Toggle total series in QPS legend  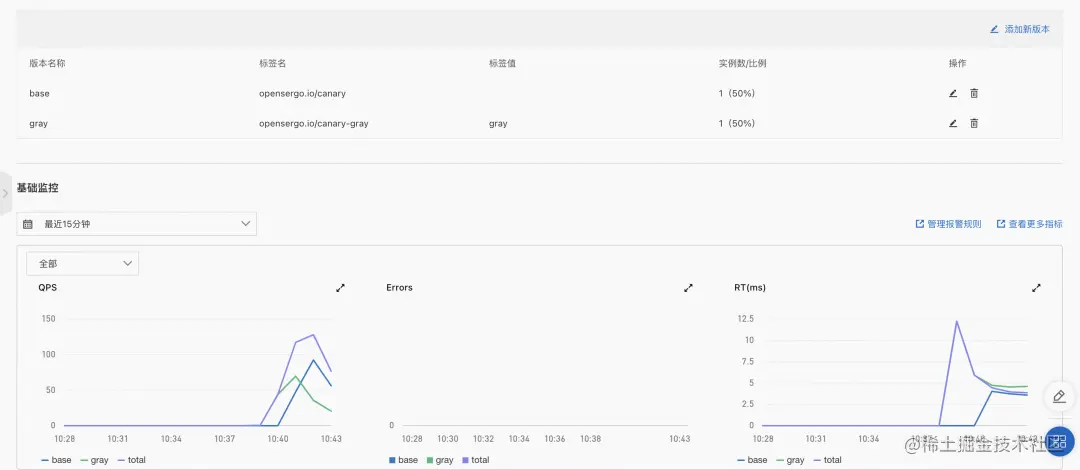click(132, 460)
